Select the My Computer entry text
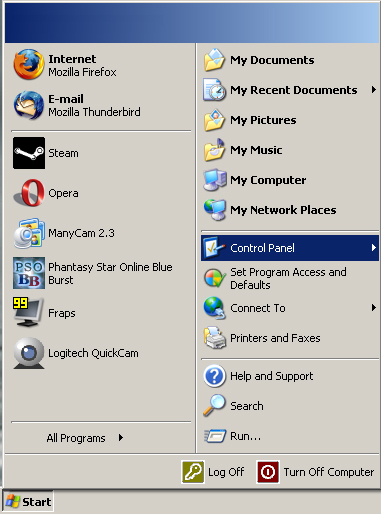 point(268,180)
